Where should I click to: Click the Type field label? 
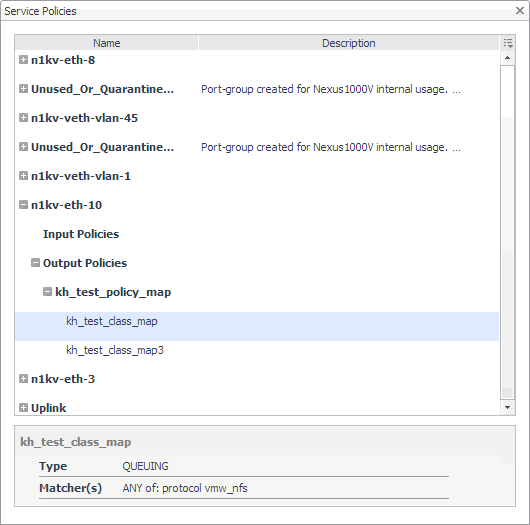coord(53,466)
